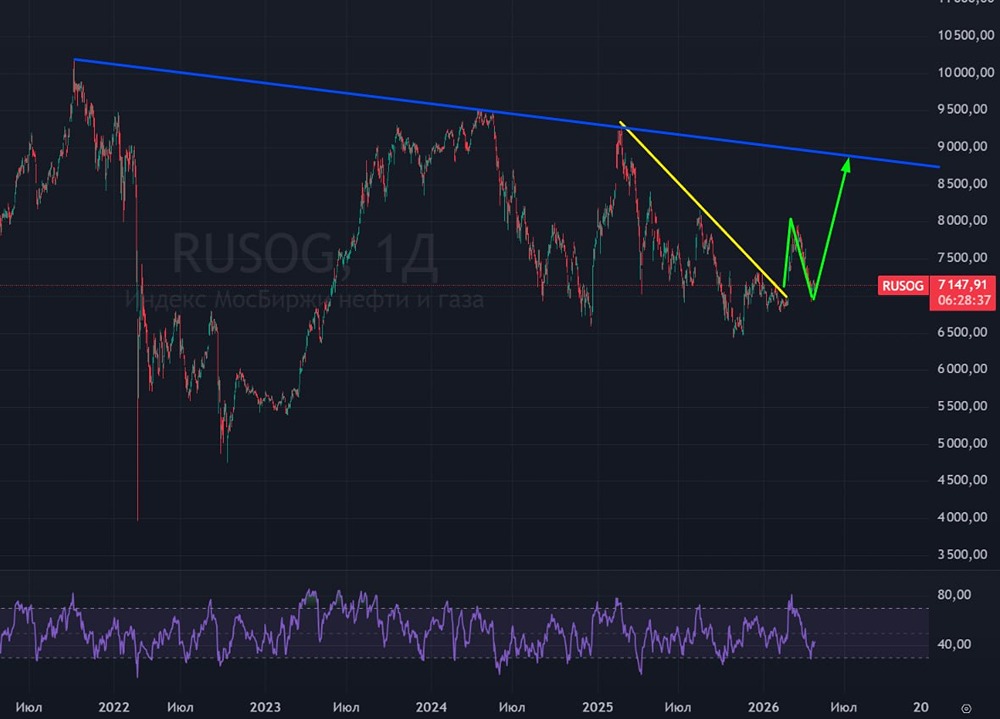
Task: Click the 5 500,00 price scale label
Action: 962,406
